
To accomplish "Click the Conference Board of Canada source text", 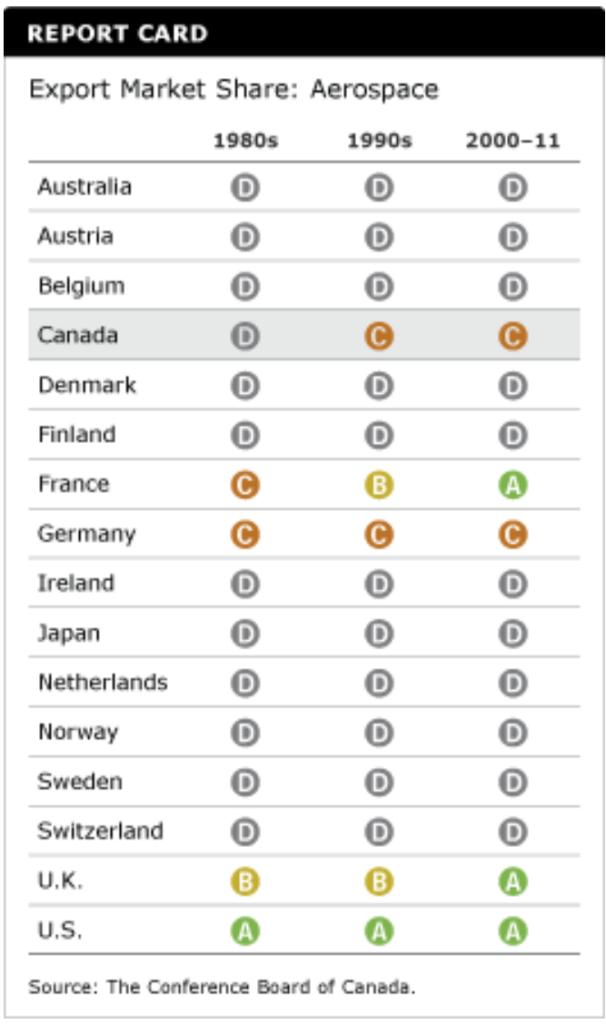I will tap(221, 987).
